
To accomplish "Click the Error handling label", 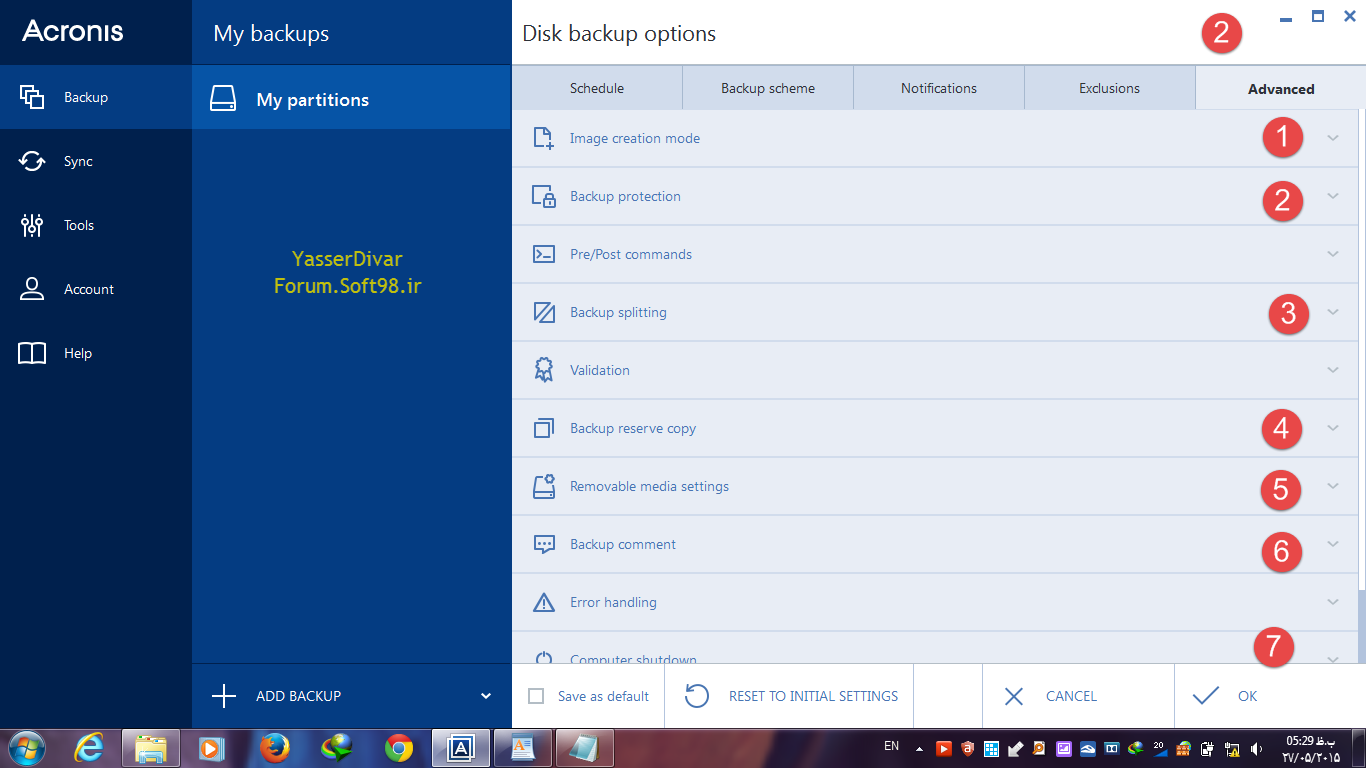I will click(613, 602).
